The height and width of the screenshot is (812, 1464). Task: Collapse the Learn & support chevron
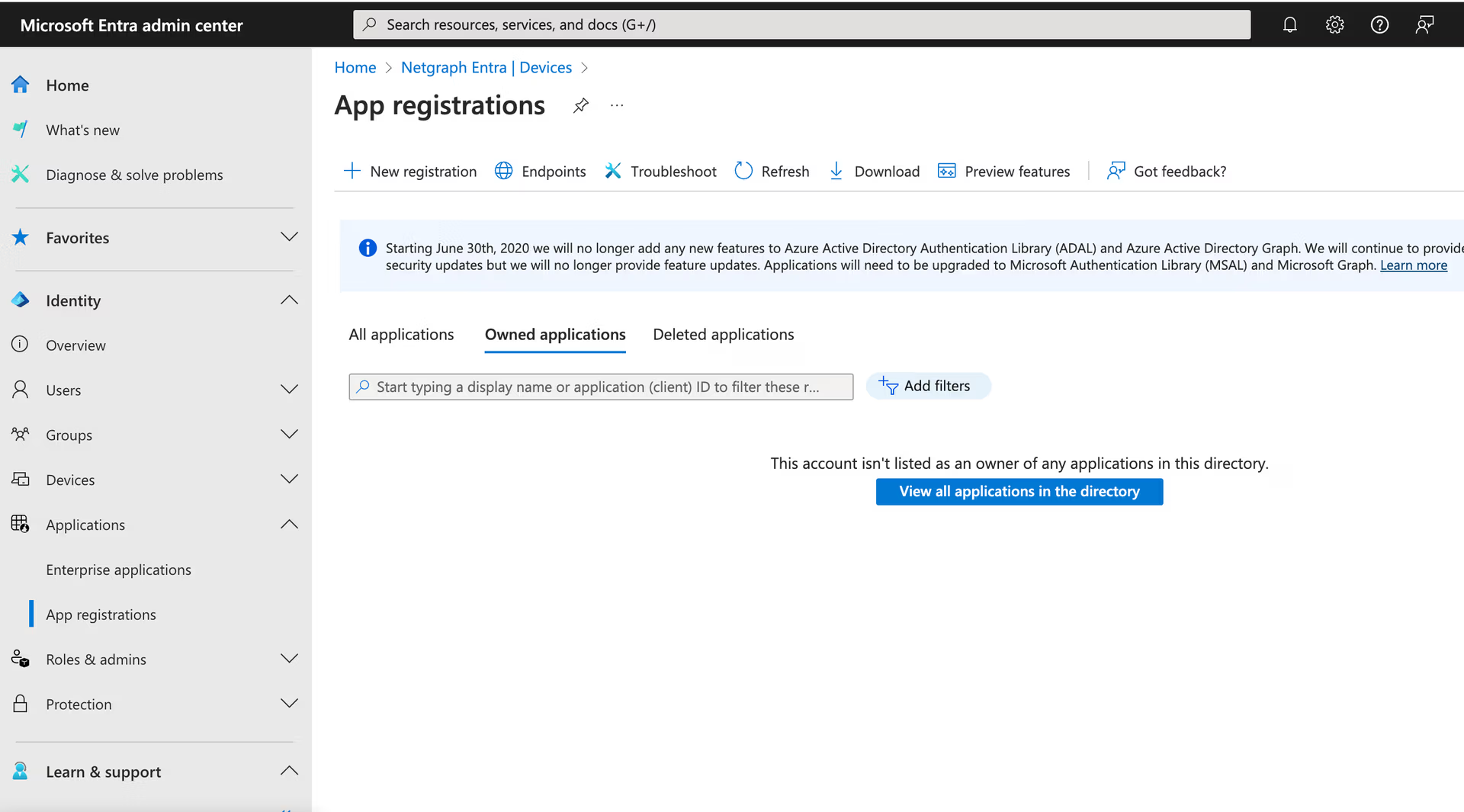coord(289,771)
